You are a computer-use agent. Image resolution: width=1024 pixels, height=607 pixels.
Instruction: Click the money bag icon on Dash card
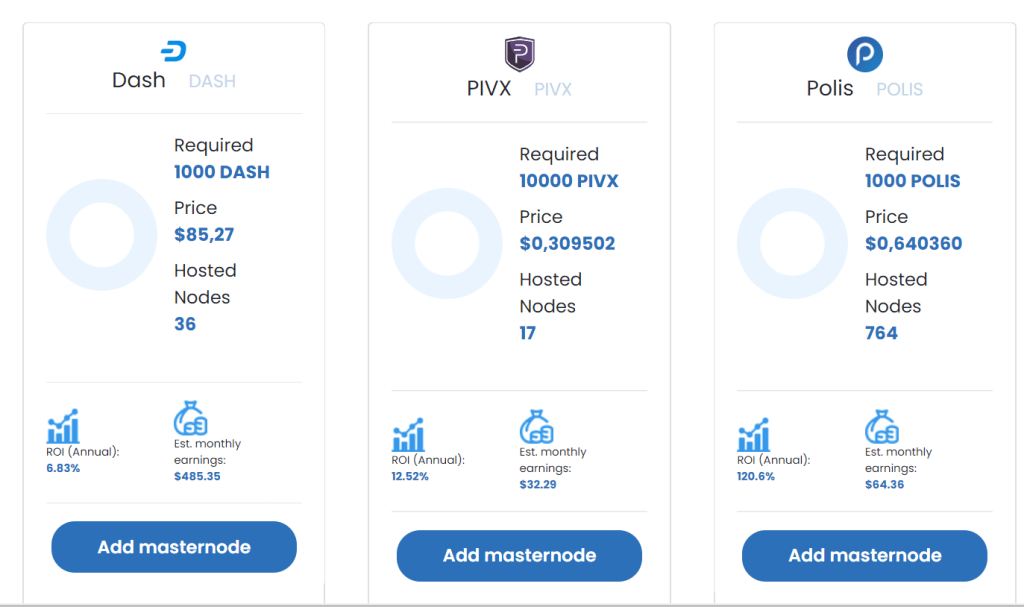point(190,419)
